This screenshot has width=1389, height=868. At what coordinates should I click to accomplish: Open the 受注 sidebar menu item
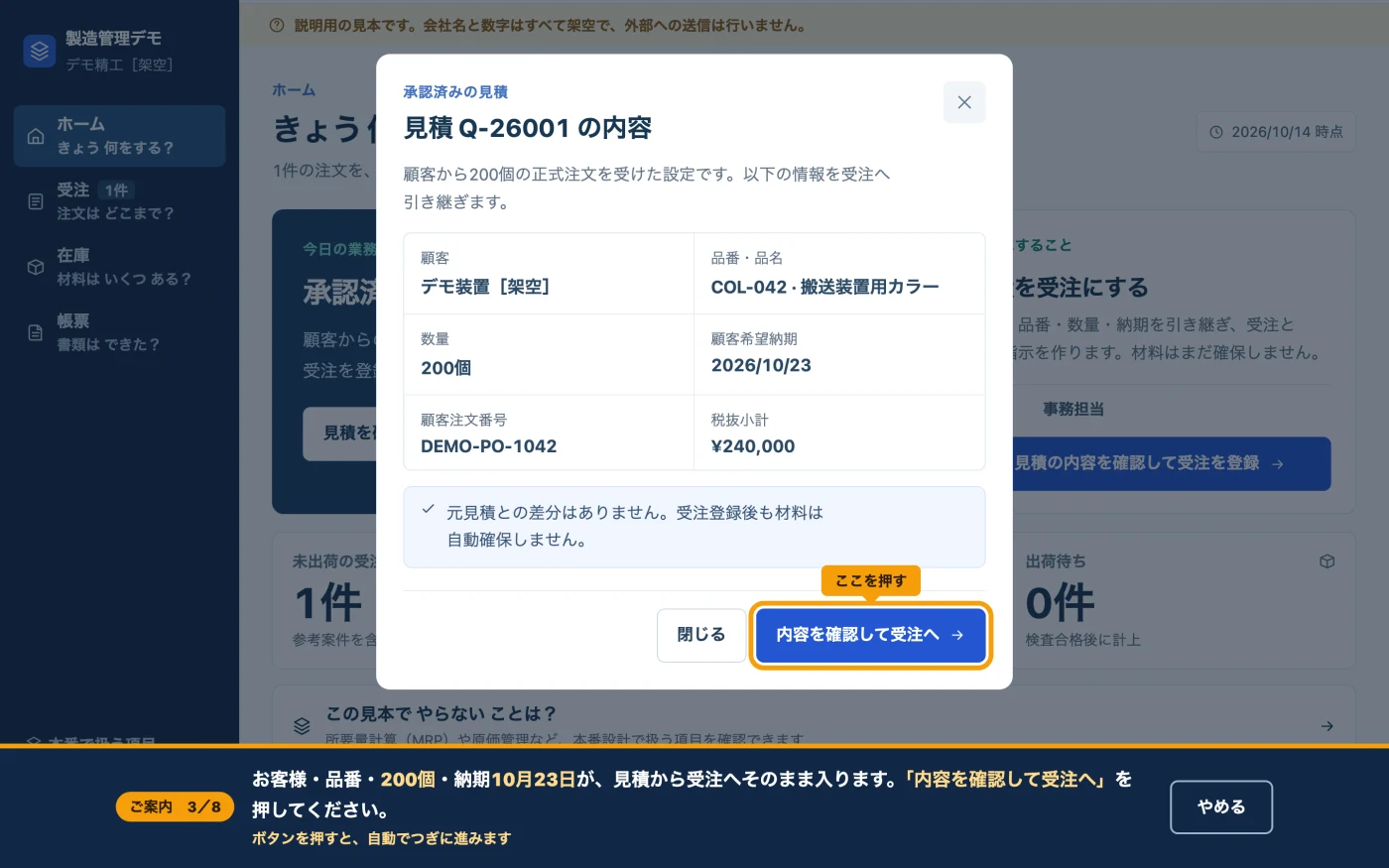click(x=119, y=201)
